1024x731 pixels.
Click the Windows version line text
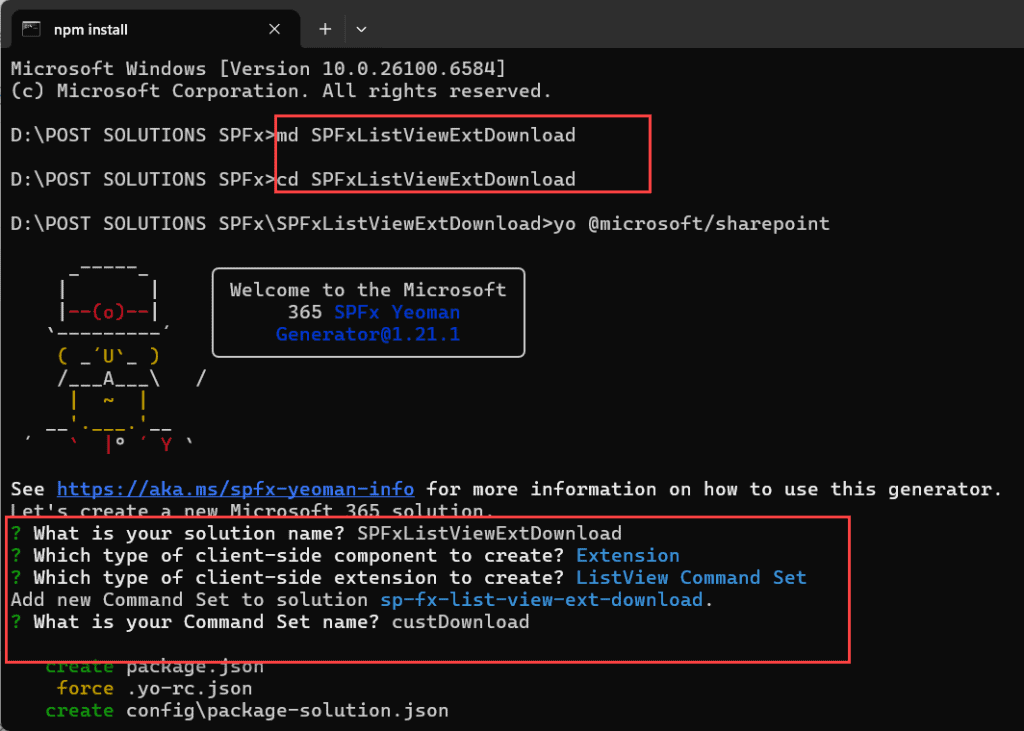[x=259, y=69]
